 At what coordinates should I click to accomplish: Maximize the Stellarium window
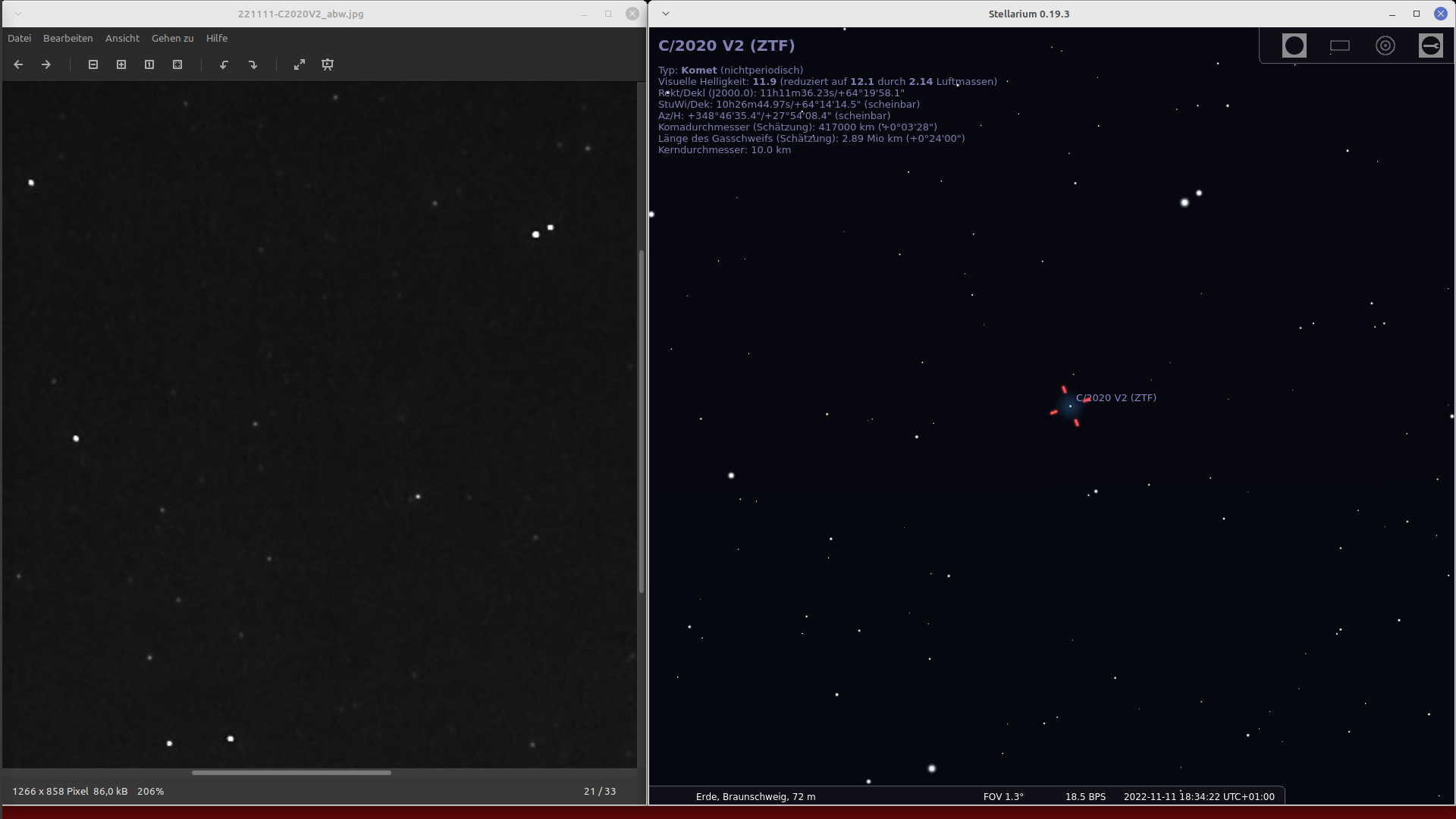(x=1416, y=14)
